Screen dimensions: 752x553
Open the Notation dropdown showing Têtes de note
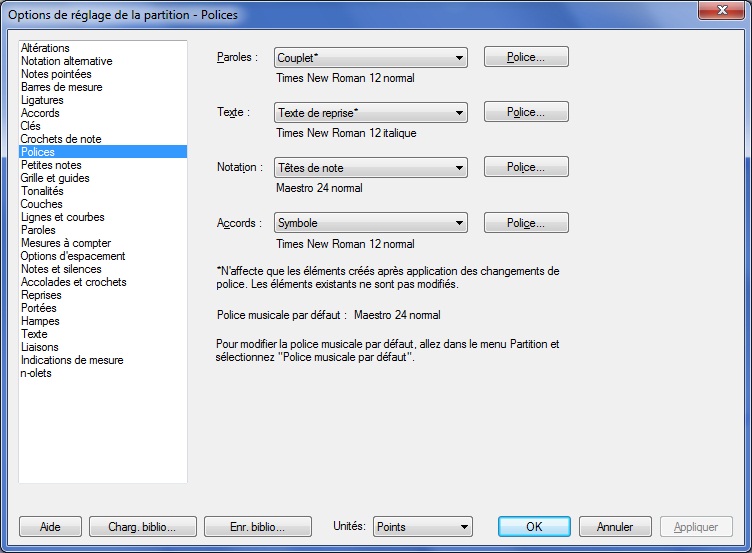point(371,168)
